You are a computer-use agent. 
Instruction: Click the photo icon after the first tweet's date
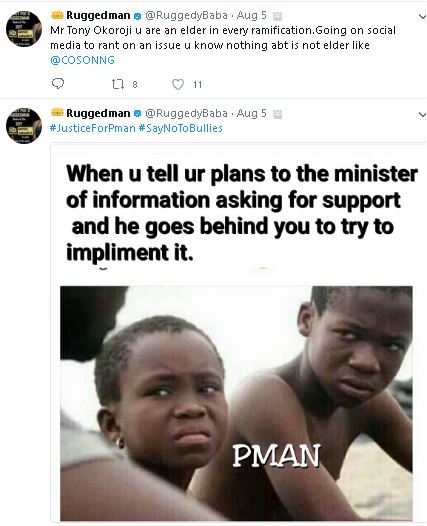[x=277, y=16]
